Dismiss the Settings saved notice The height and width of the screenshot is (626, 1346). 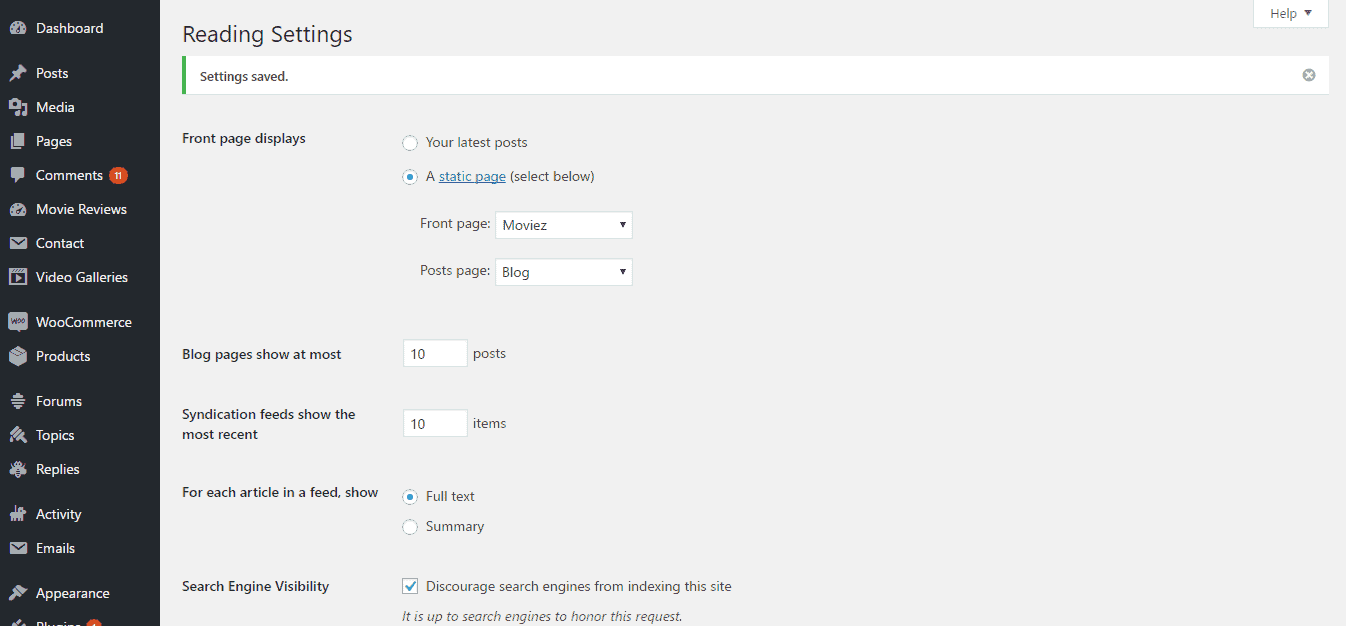(1308, 75)
